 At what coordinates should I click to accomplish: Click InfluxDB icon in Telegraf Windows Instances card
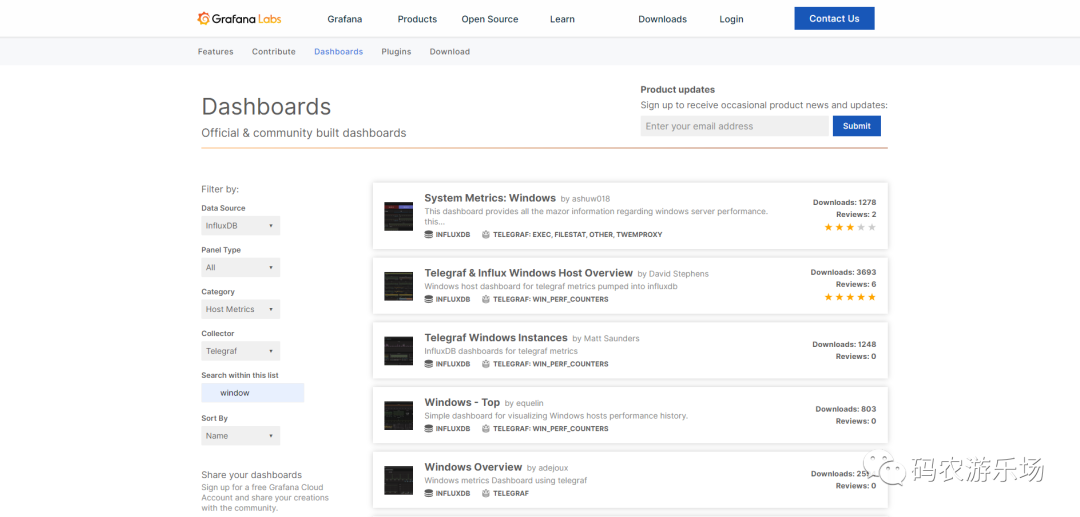click(428, 364)
